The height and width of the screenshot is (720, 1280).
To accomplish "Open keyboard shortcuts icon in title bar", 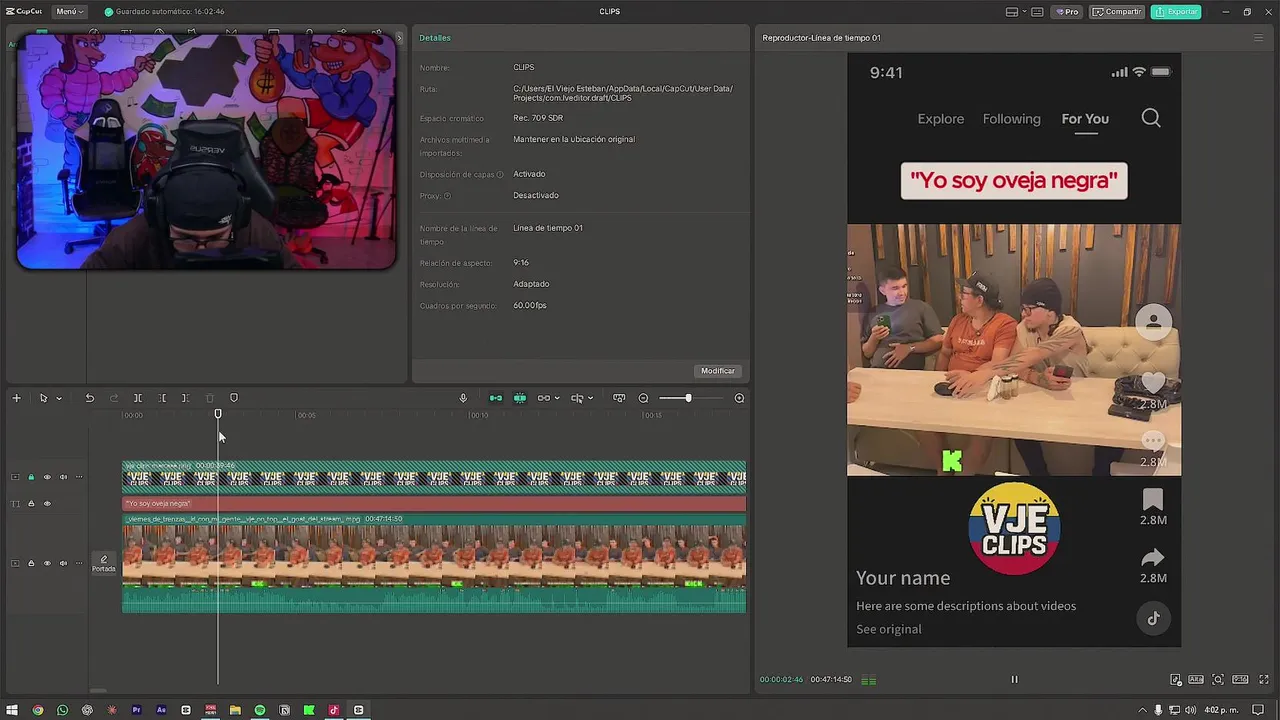I will [x=1037, y=12].
